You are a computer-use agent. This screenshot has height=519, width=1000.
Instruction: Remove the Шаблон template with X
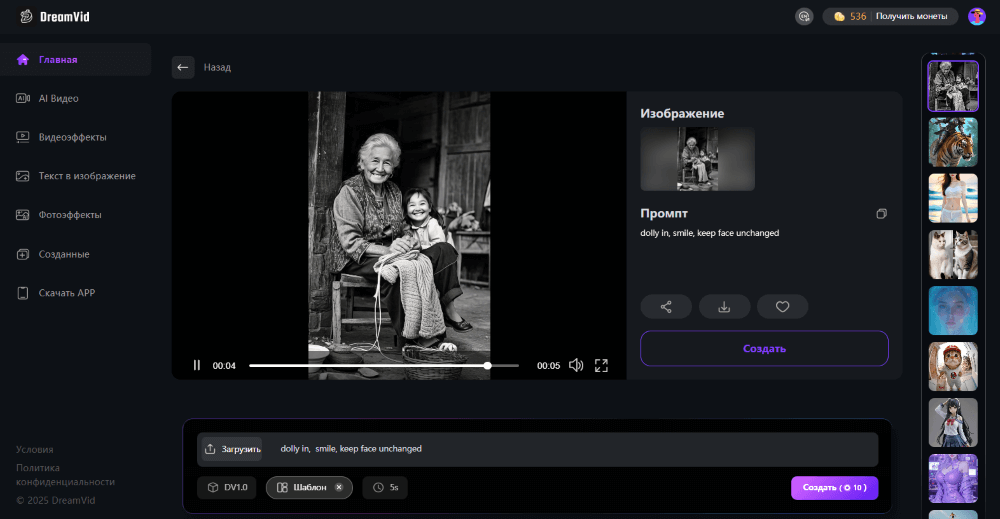[339, 487]
